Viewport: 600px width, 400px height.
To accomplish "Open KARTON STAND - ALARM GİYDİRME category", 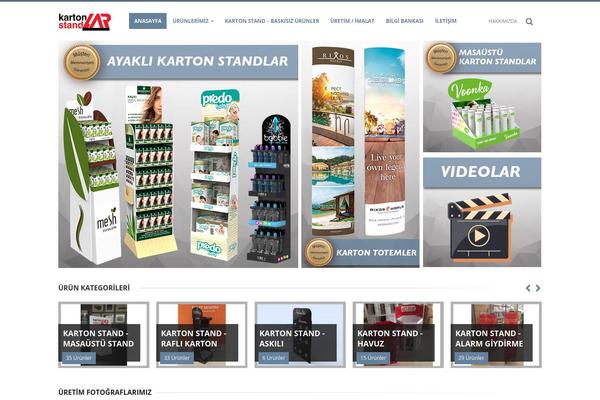I will [x=496, y=335].
